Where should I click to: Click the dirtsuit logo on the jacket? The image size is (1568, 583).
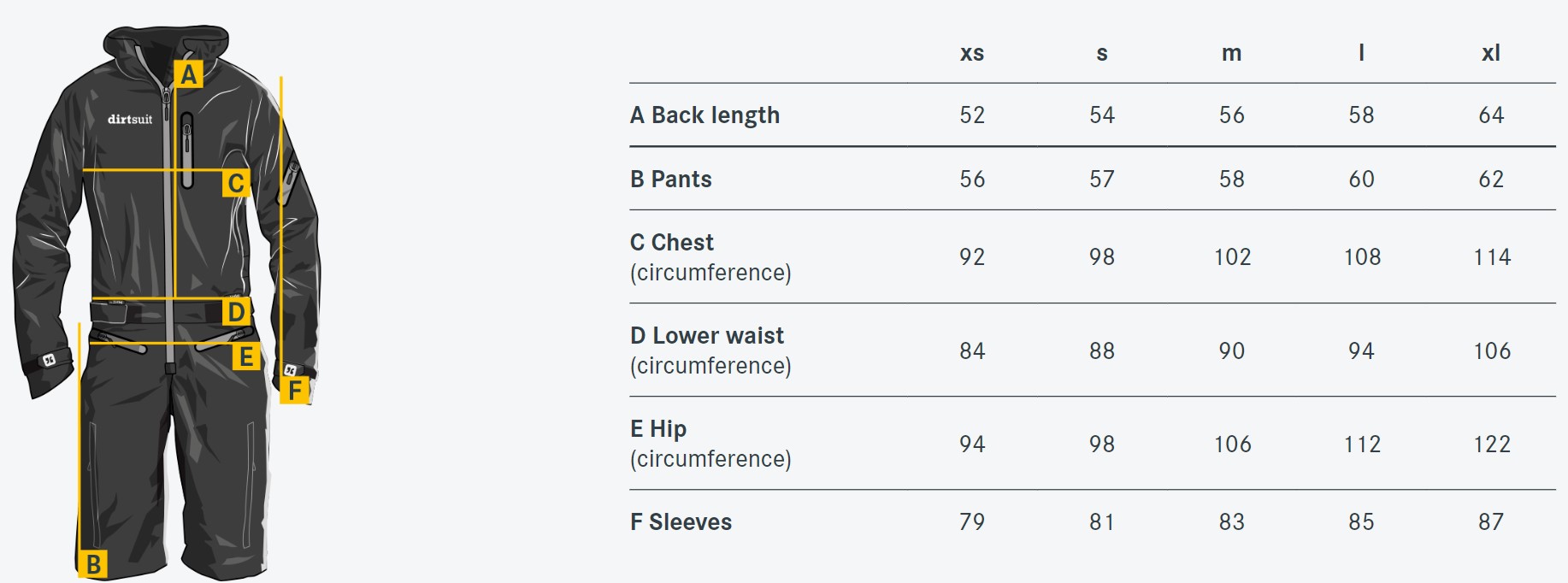click(130, 120)
